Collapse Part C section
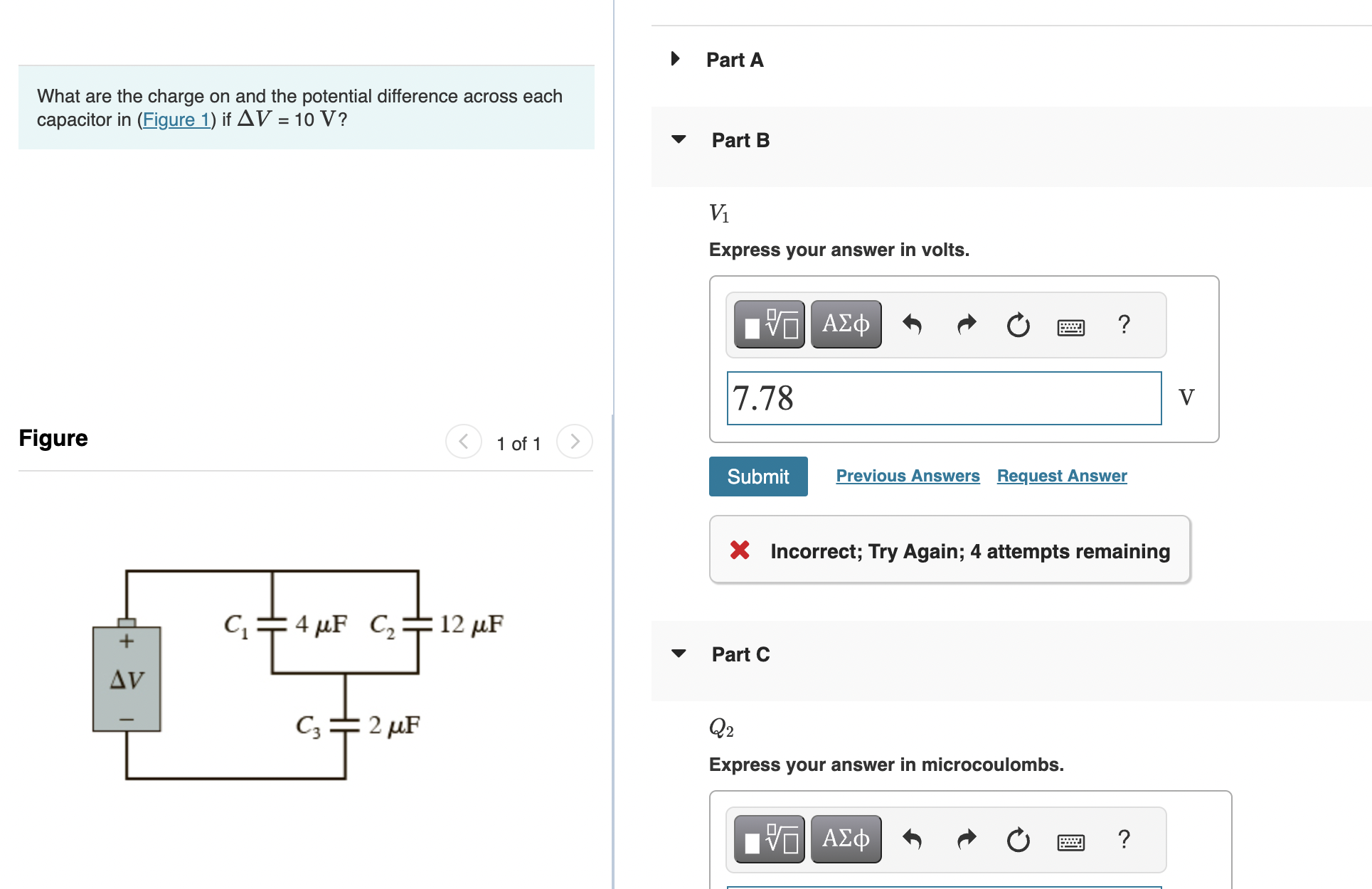The image size is (1372, 889). click(679, 654)
